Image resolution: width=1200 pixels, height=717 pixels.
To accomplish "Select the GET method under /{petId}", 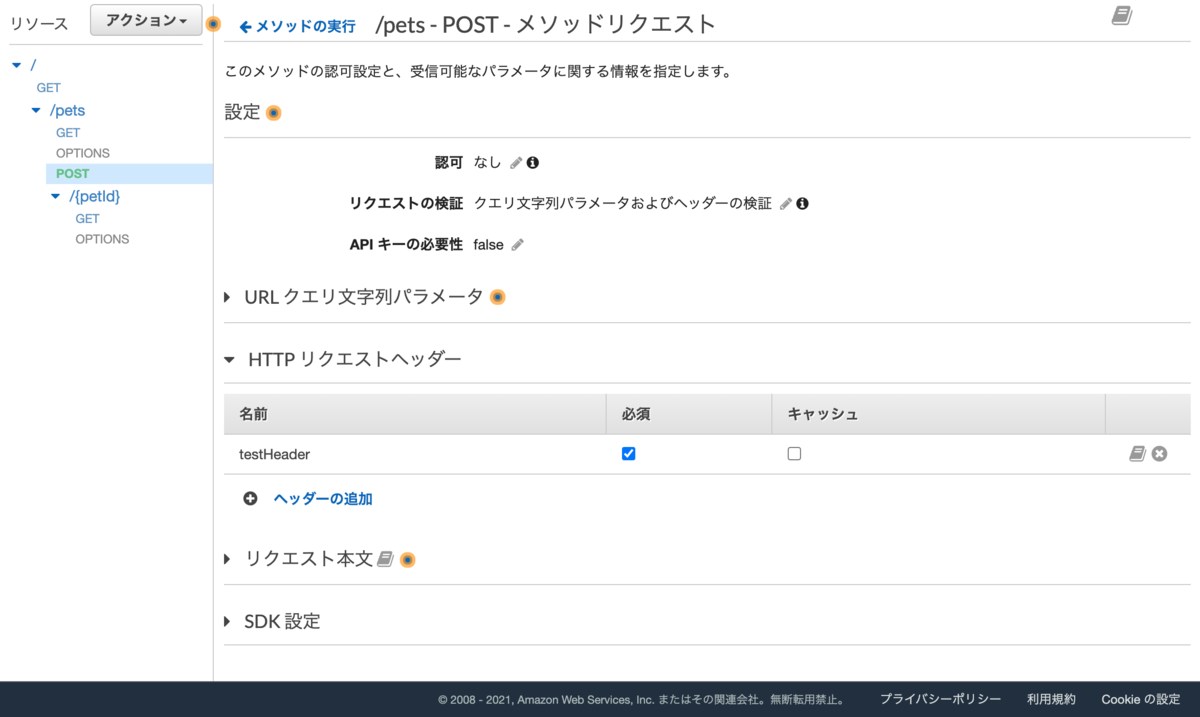I will tap(88, 218).
